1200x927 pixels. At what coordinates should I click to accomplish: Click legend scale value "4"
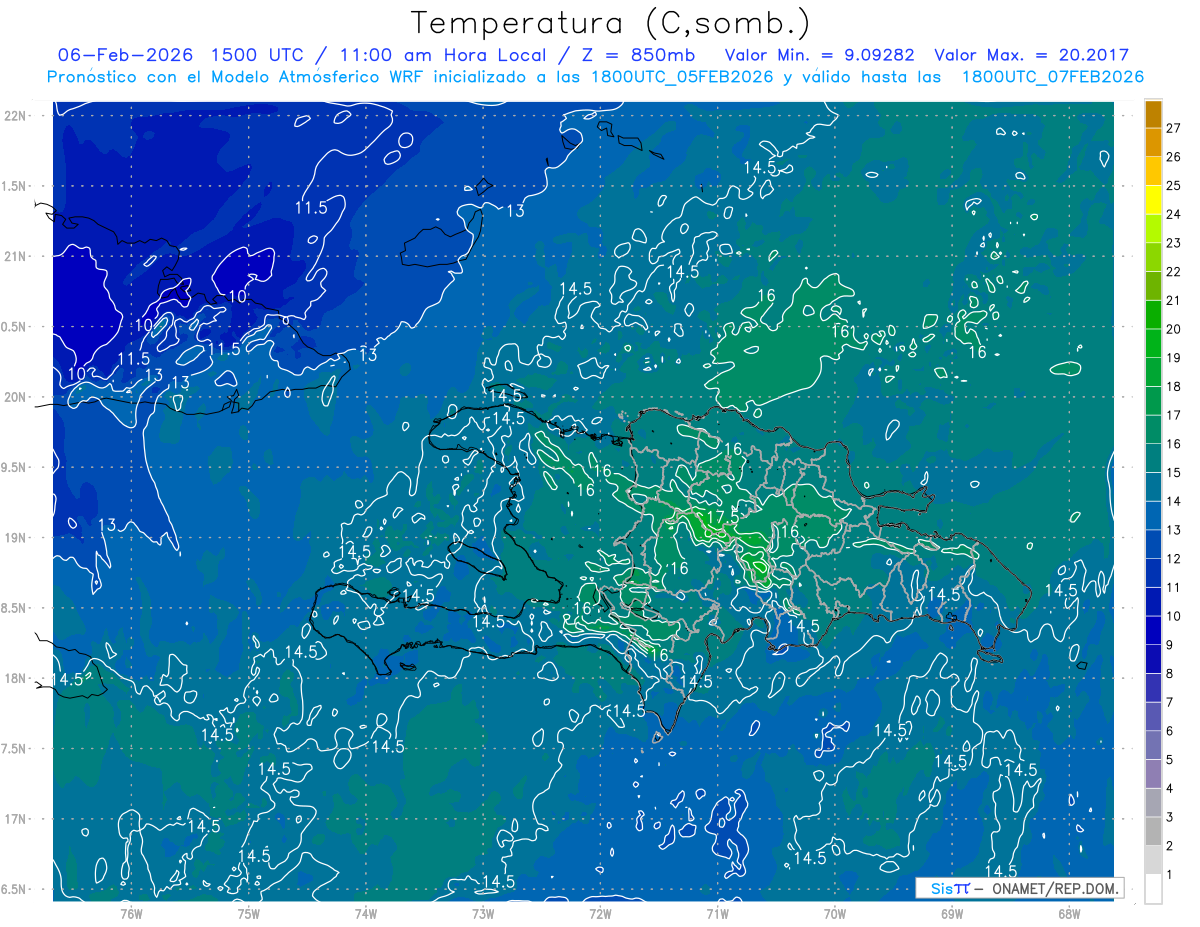click(x=1170, y=788)
